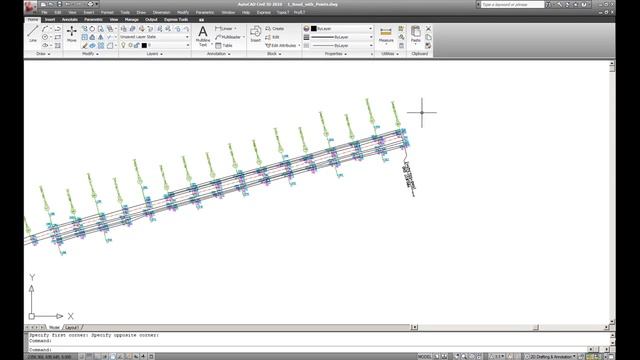Select the Model layout tab

[x=54, y=327]
